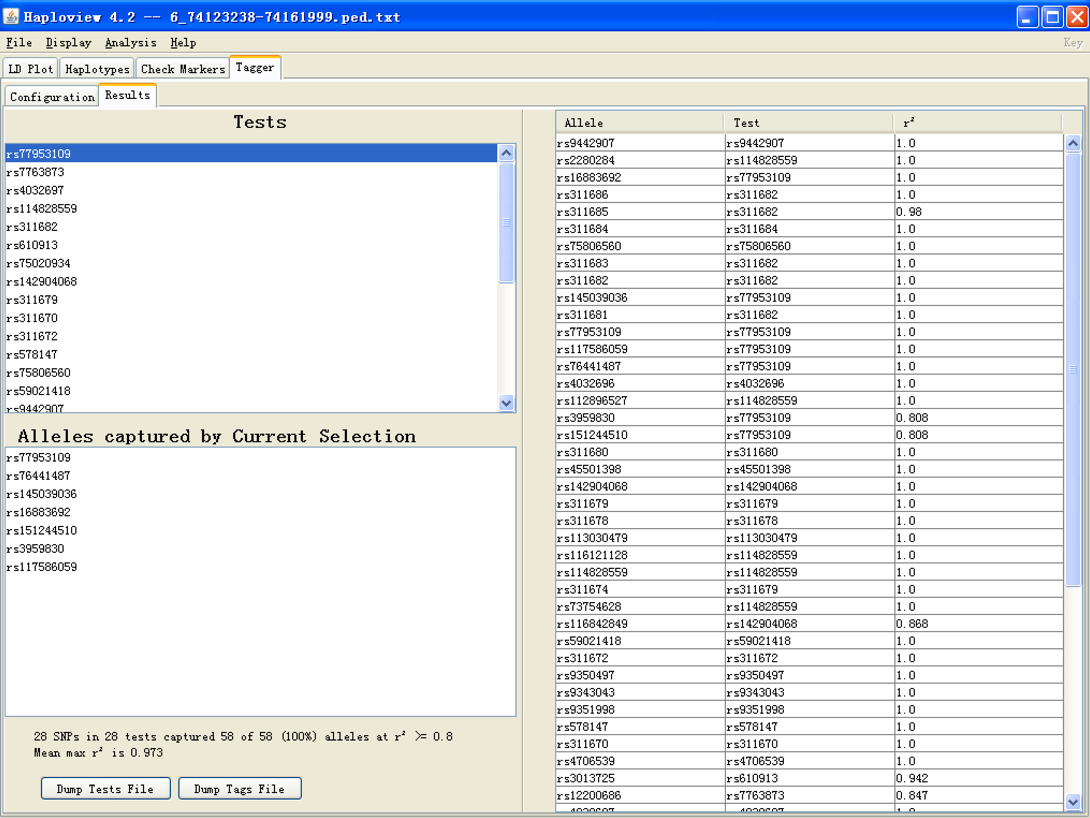
Task: Click test cell rs610913 in results table
Action: click(x=810, y=778)
